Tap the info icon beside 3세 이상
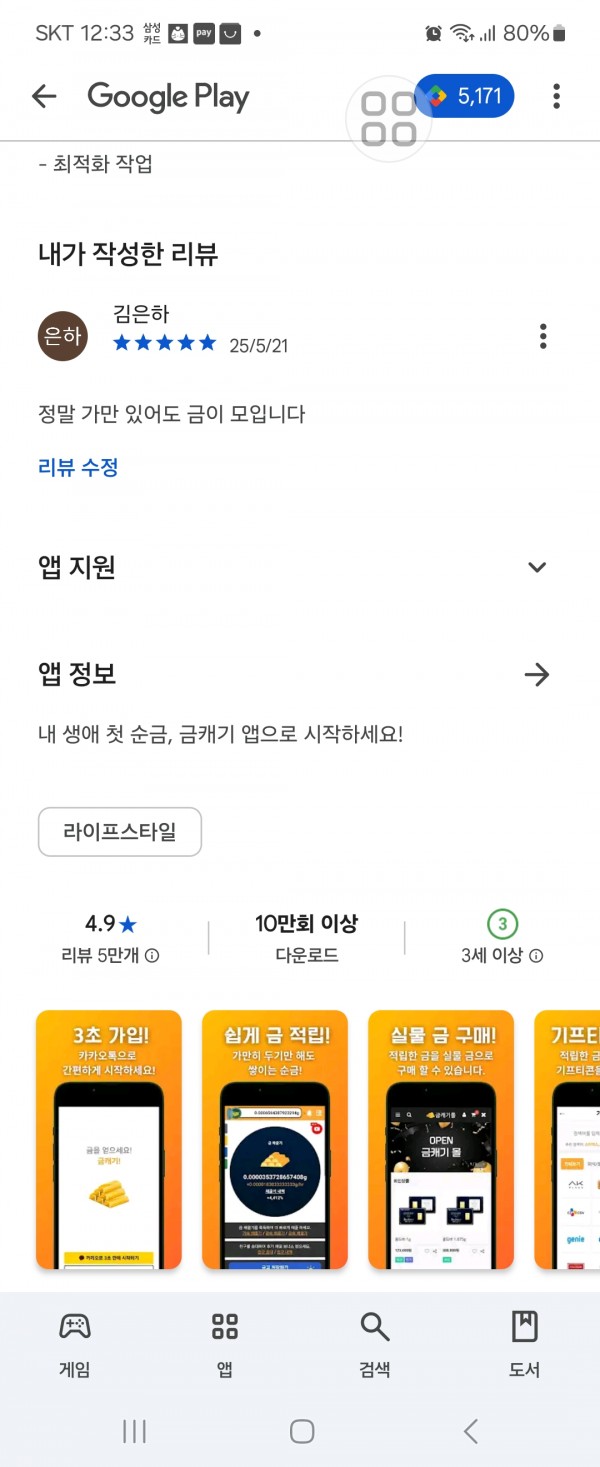The width and height of the screenshot is (600, 1467). click(x=536, y=956)
